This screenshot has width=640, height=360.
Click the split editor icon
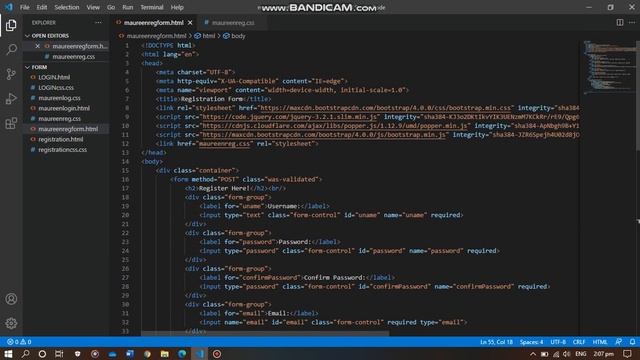(x=620, y=22)
